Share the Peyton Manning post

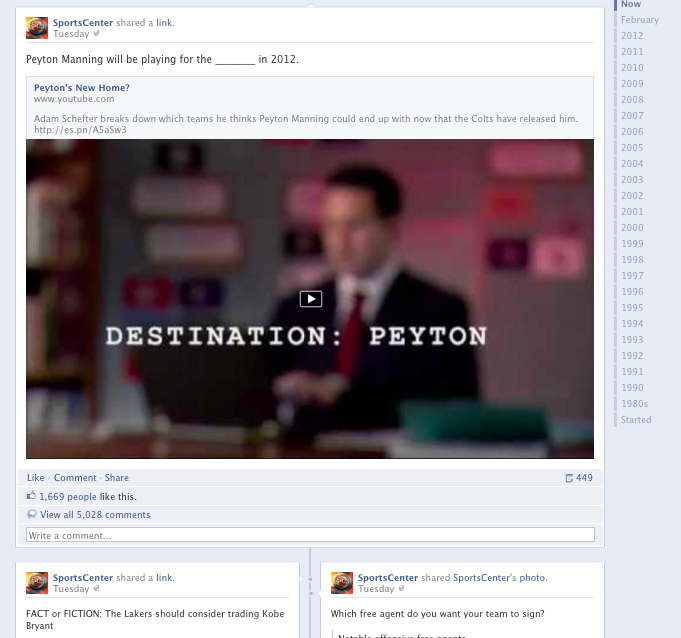click(x=116, y=478)
